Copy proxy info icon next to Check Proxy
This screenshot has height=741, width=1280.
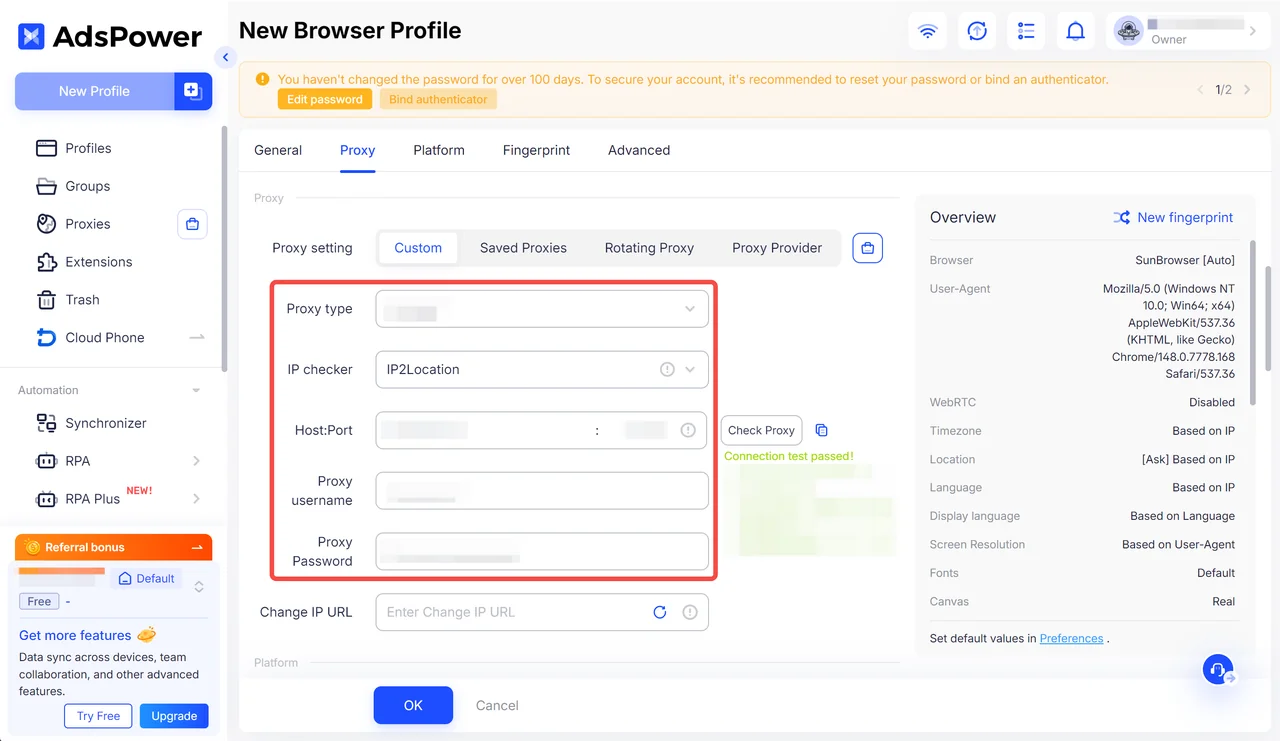[x=821, y=430]
